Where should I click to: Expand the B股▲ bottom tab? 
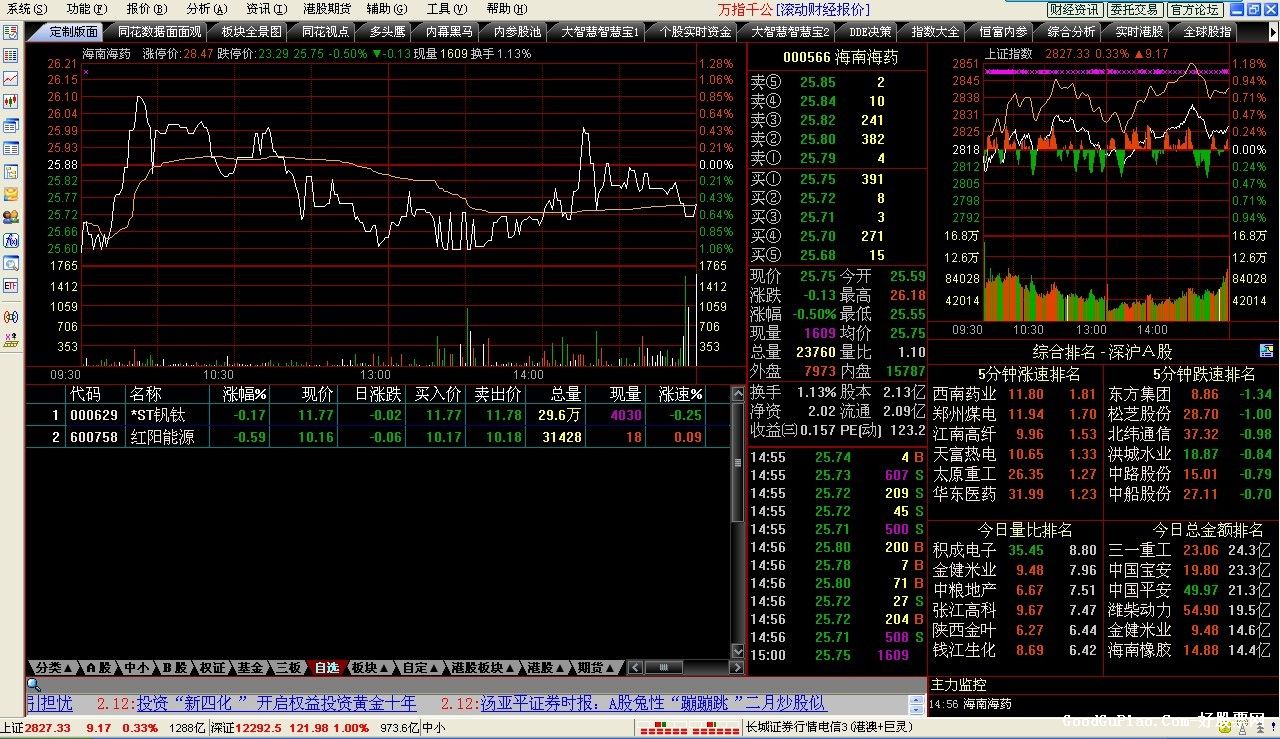pos(175,667)
